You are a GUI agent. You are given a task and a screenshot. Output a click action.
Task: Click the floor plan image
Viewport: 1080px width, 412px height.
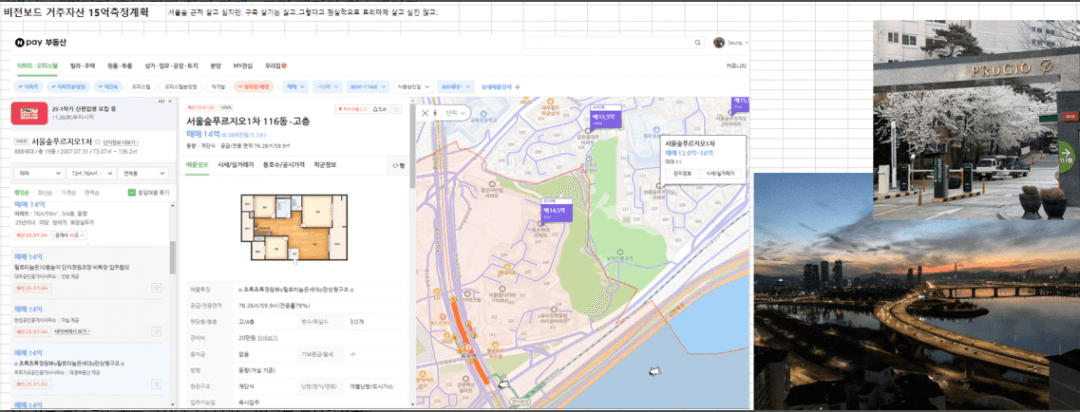tap(293, 227)
